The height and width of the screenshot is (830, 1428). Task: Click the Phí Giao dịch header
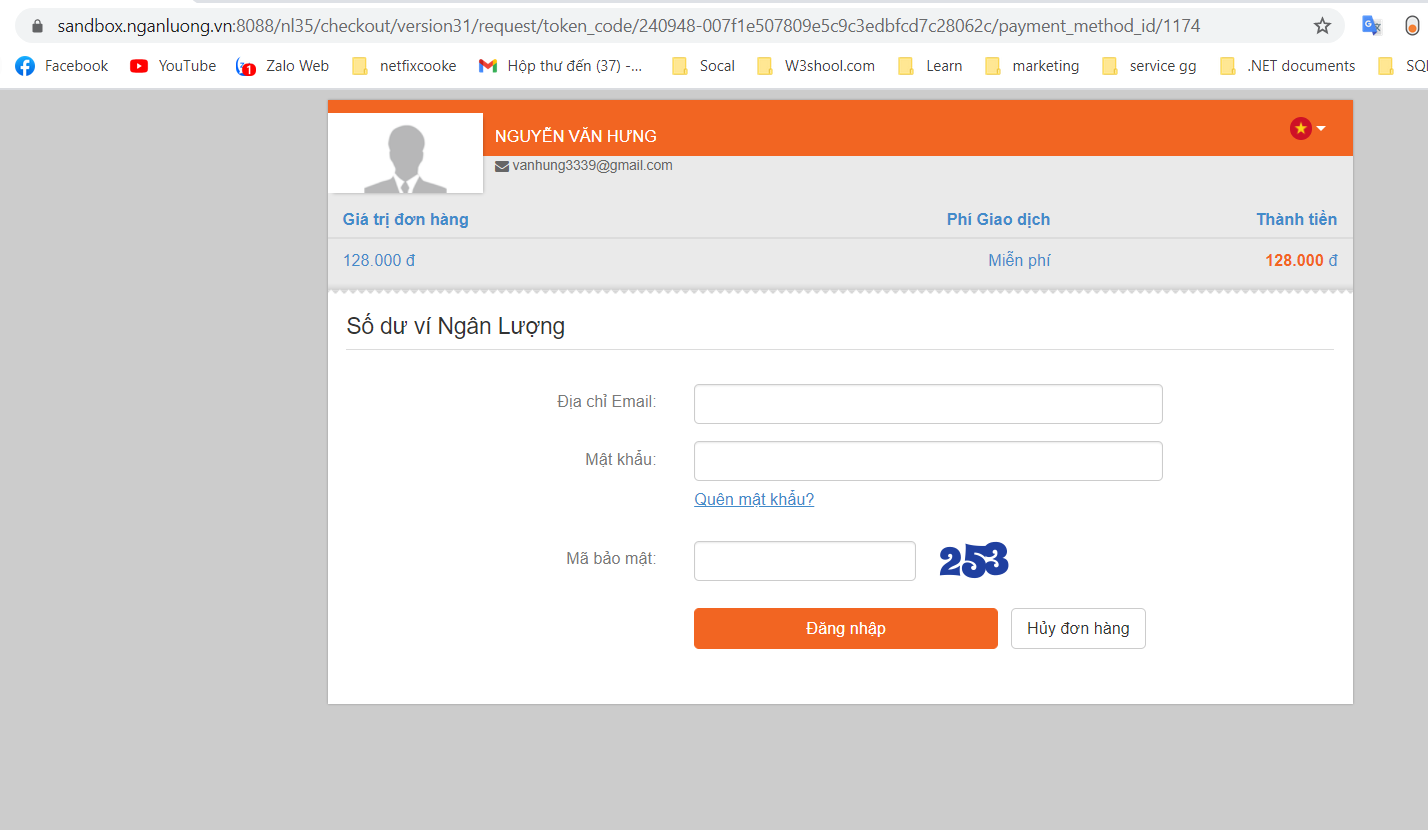coord(998,219)
